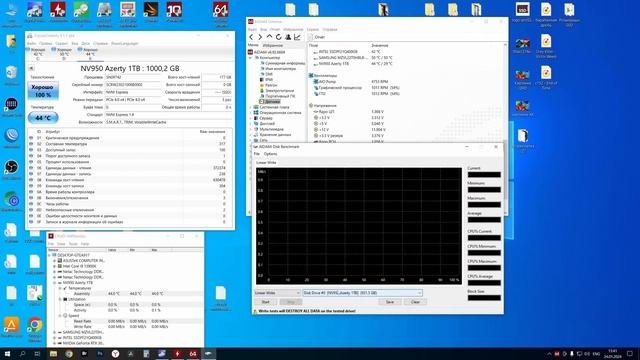
Task: Open File menu in HWMonitor window
Action: click(x=51, y=244)
